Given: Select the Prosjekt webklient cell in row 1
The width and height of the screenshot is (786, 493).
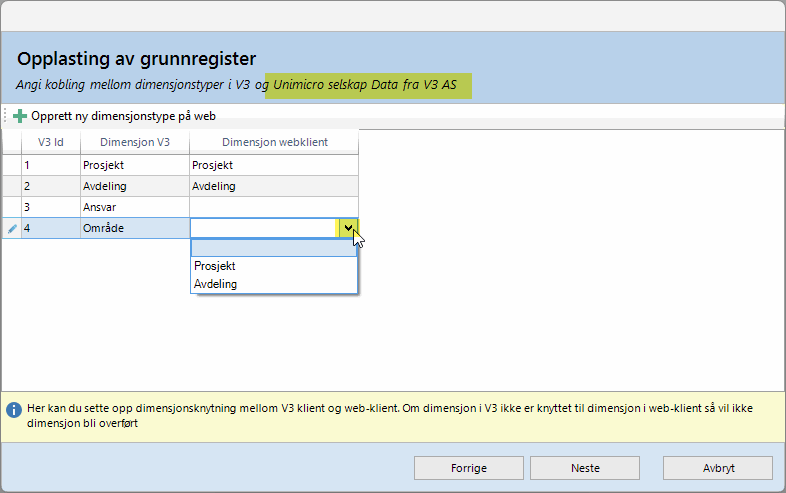Looking at the screenshot, I should (273, 165).
